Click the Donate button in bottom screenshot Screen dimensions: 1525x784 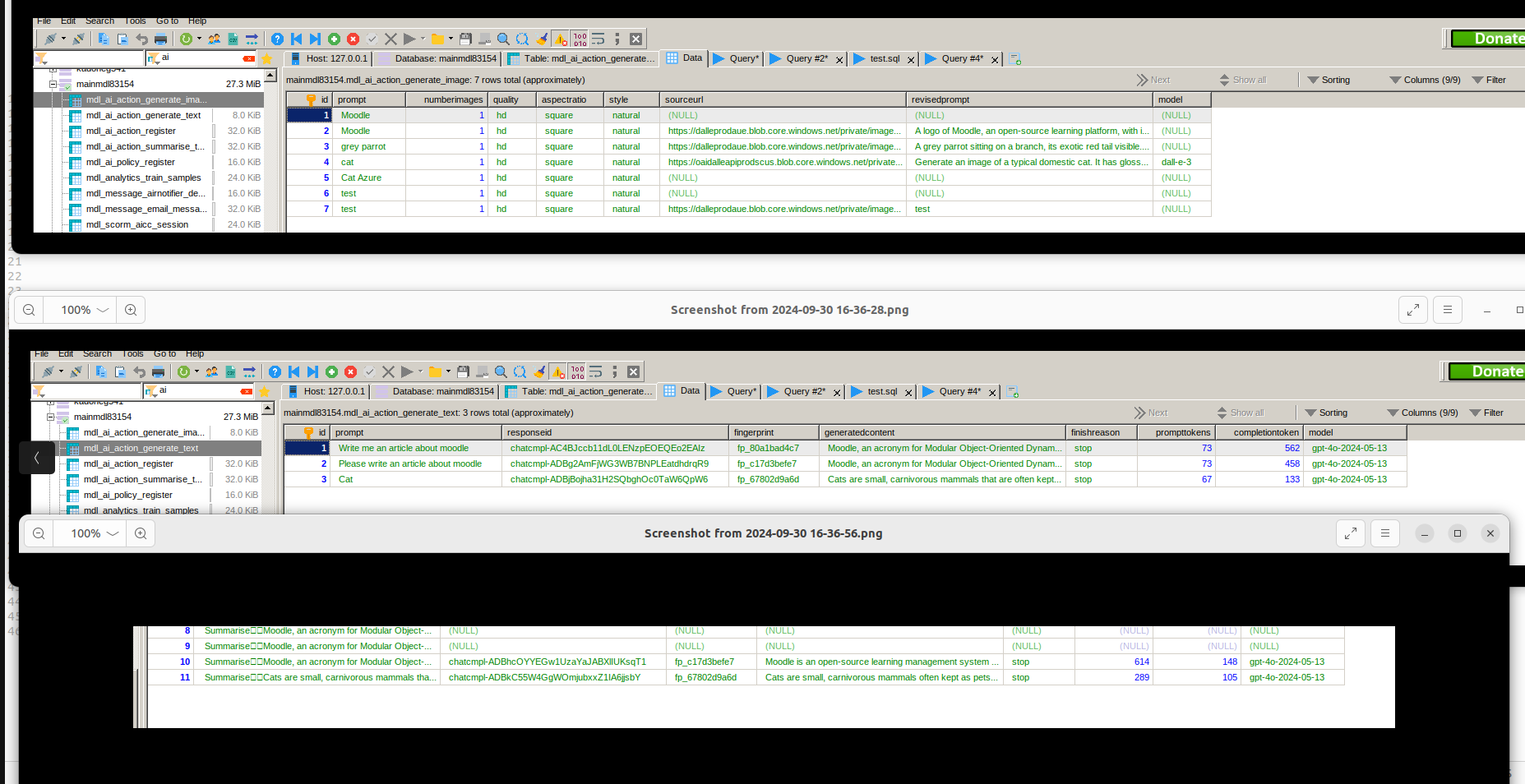(x=1486, y=371)
